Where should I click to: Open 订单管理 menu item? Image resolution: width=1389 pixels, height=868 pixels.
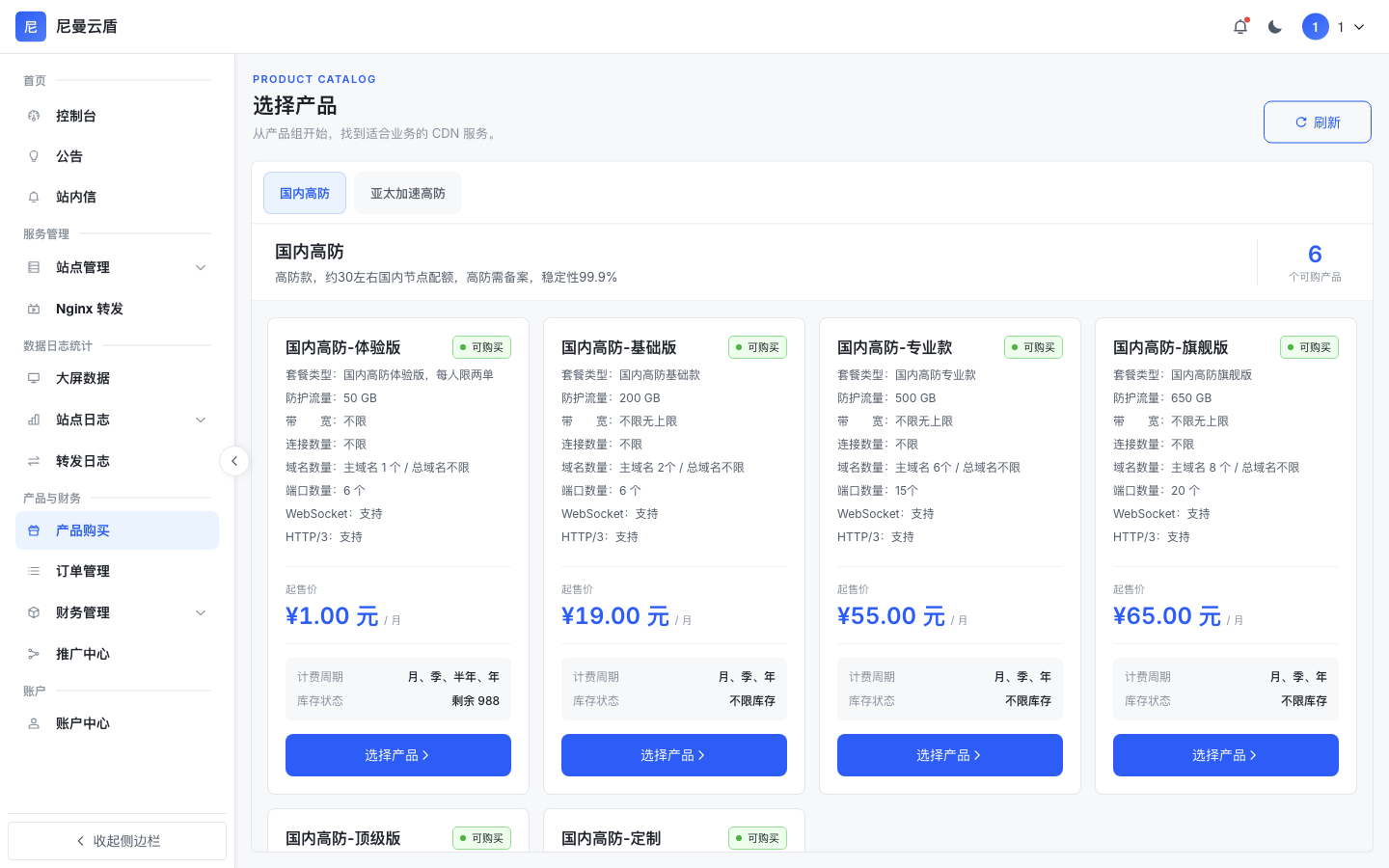coord(117,571)
